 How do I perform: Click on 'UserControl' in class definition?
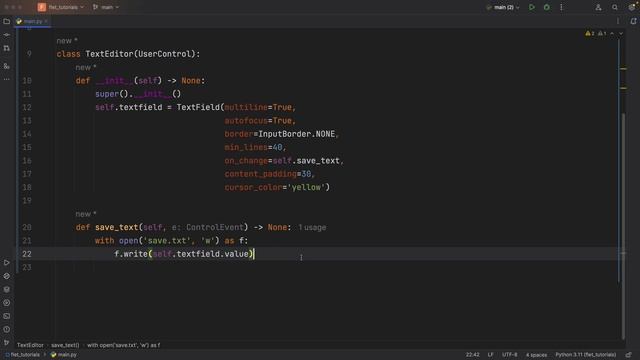coord(164,54)
